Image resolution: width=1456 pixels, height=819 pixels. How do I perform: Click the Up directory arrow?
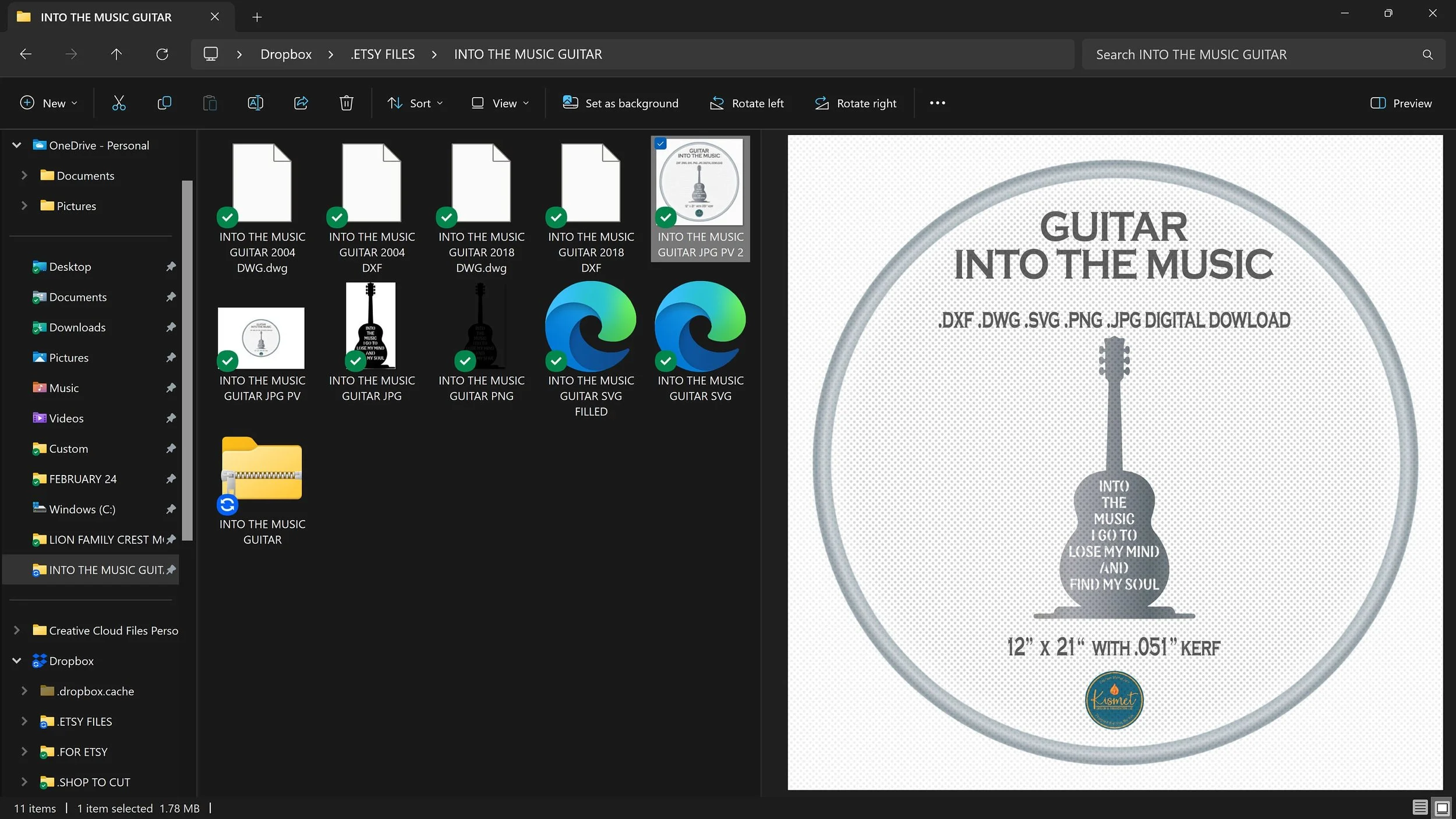[116, 54]
